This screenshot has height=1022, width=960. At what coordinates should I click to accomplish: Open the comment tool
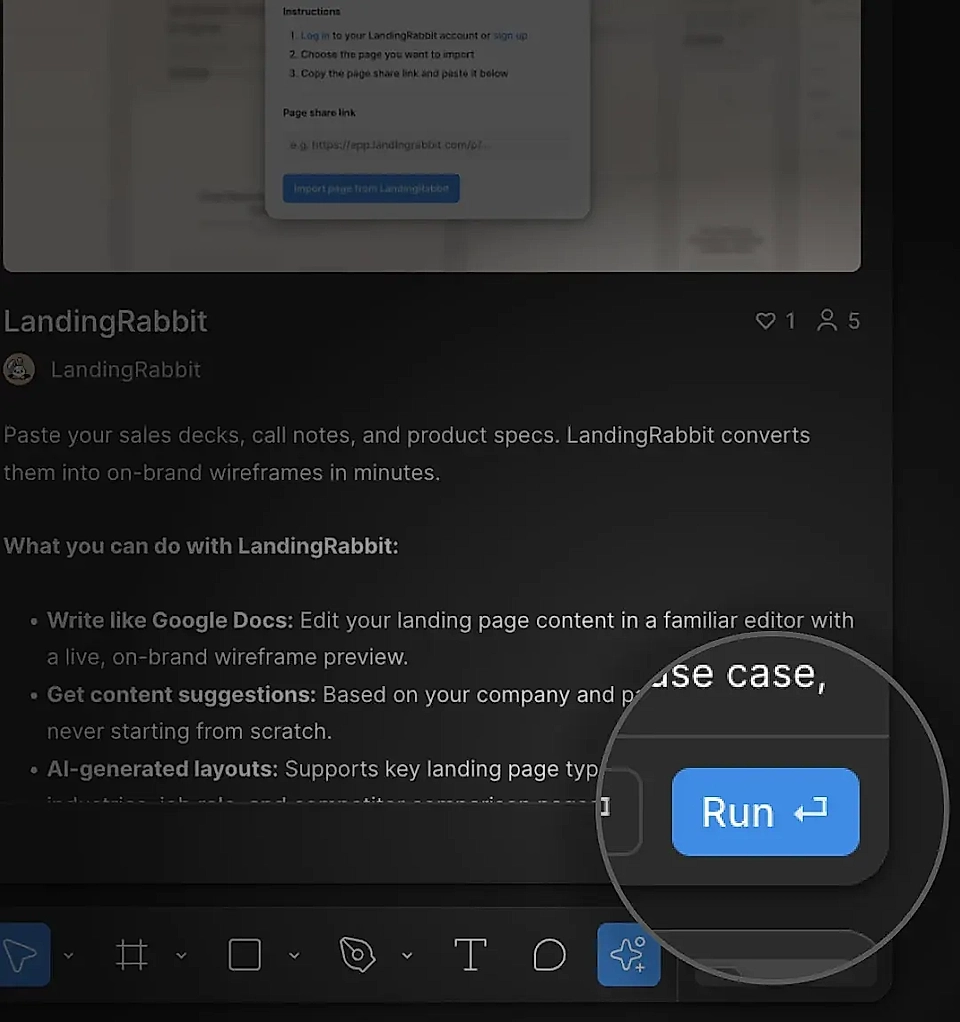click(549, 955)
